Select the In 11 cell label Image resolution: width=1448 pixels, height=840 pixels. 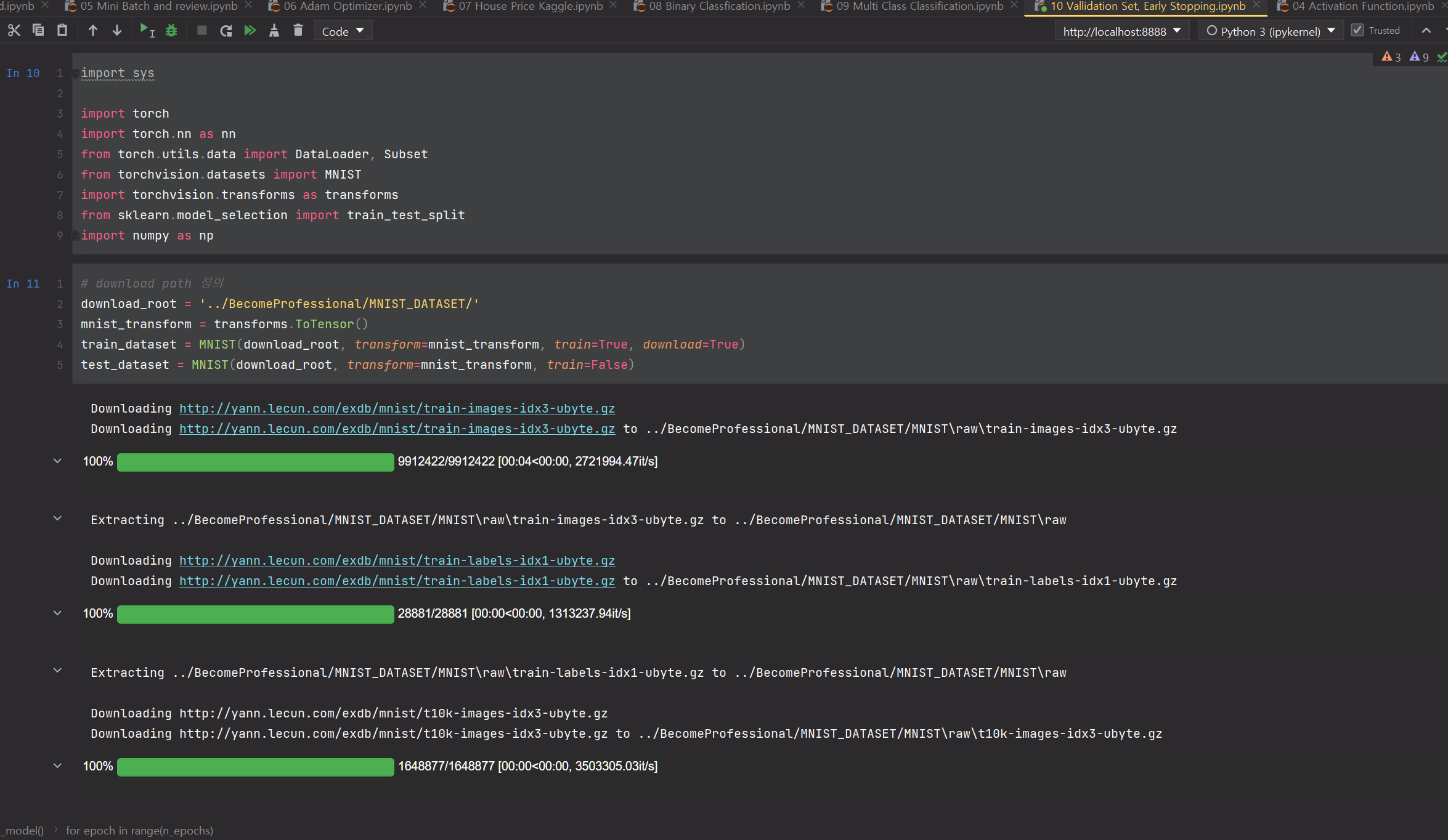pos(23,284)
